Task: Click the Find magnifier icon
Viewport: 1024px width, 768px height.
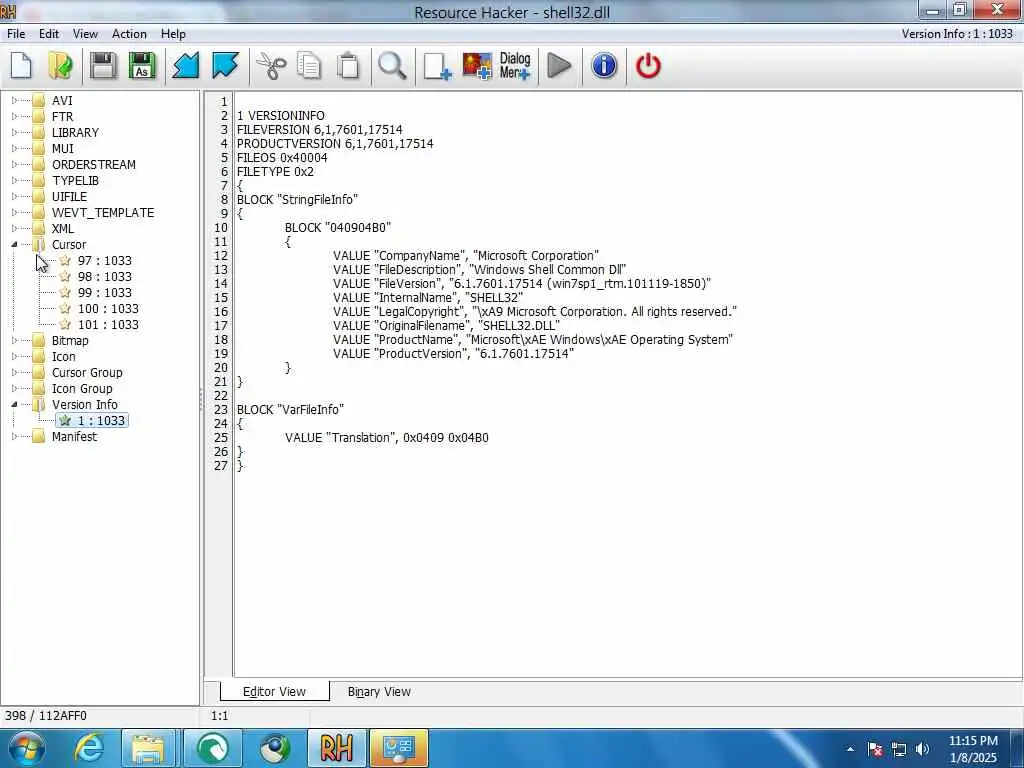Action: point(392,66)
